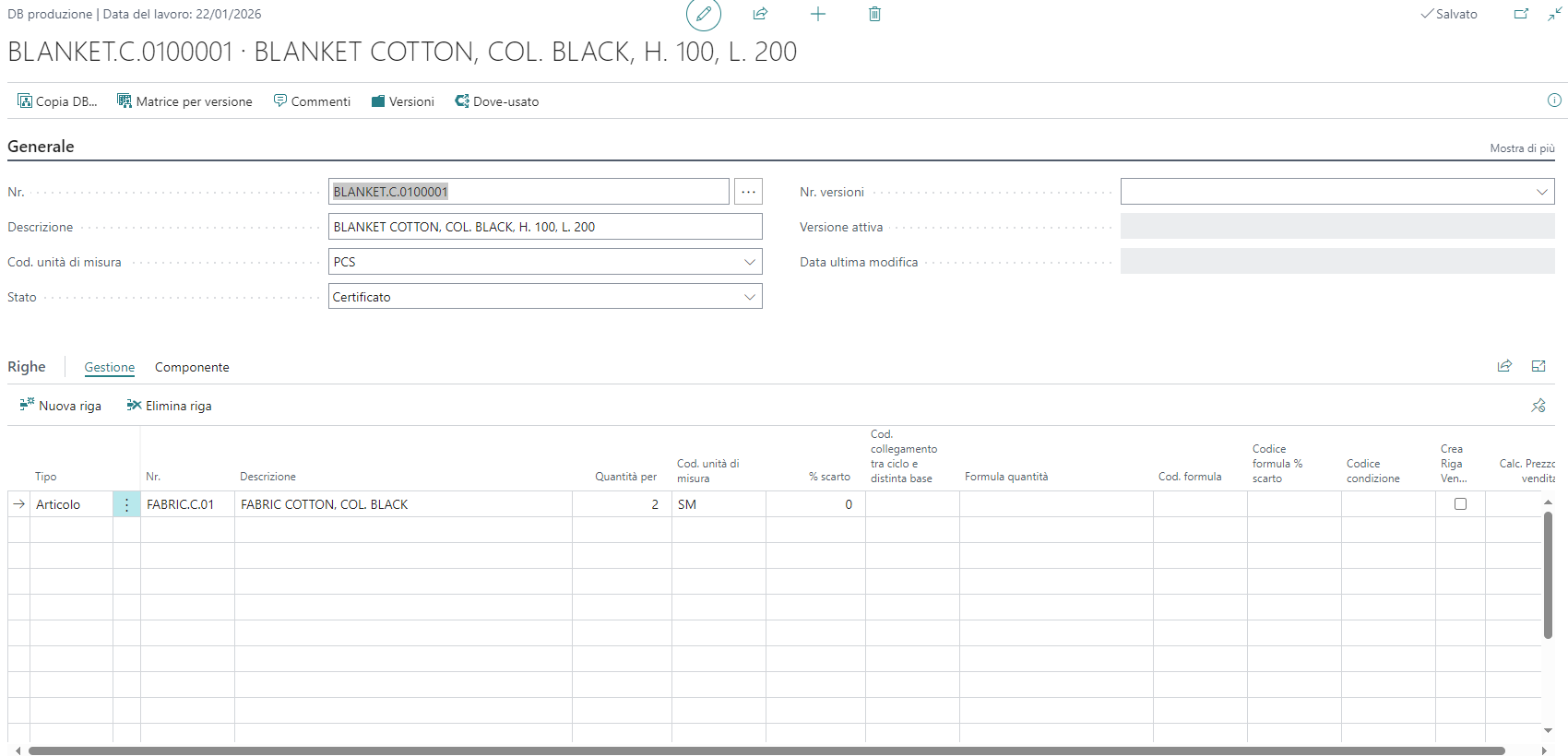
Task: Click the personalize pin icon in Righe toolbar
Action: (1538, 406)
